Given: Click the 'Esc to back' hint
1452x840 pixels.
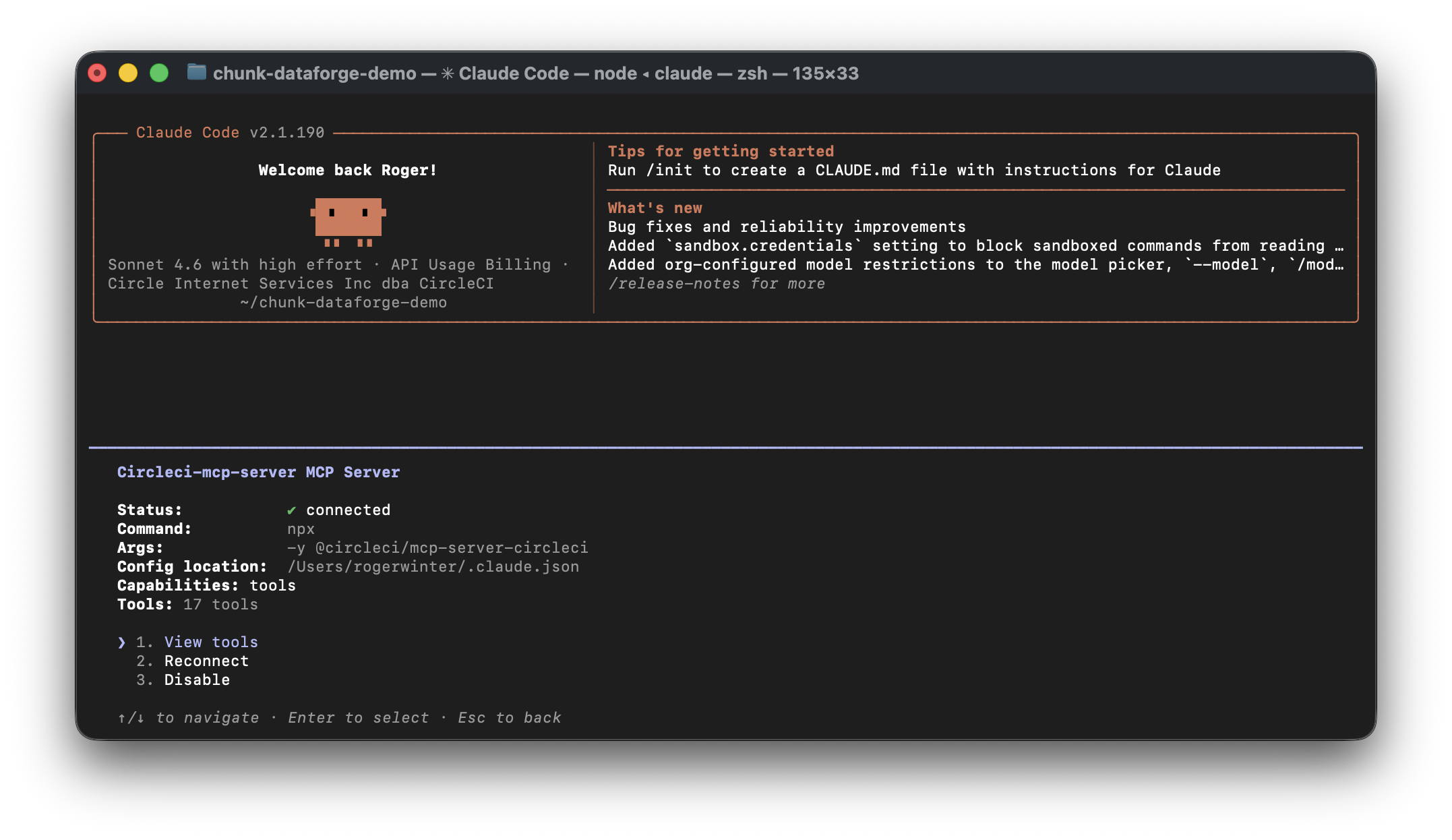Looking at the screenshot, I should click(509, 717).
